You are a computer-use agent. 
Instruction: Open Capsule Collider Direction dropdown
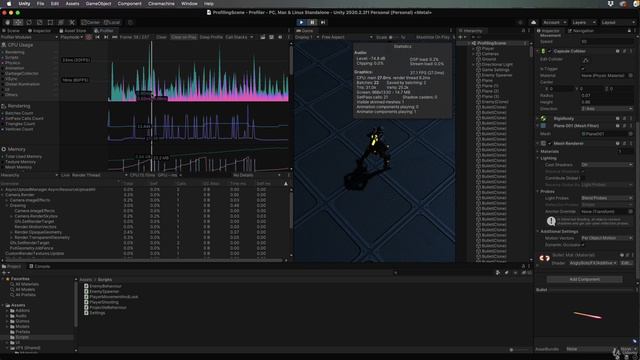tap(607, 109)
